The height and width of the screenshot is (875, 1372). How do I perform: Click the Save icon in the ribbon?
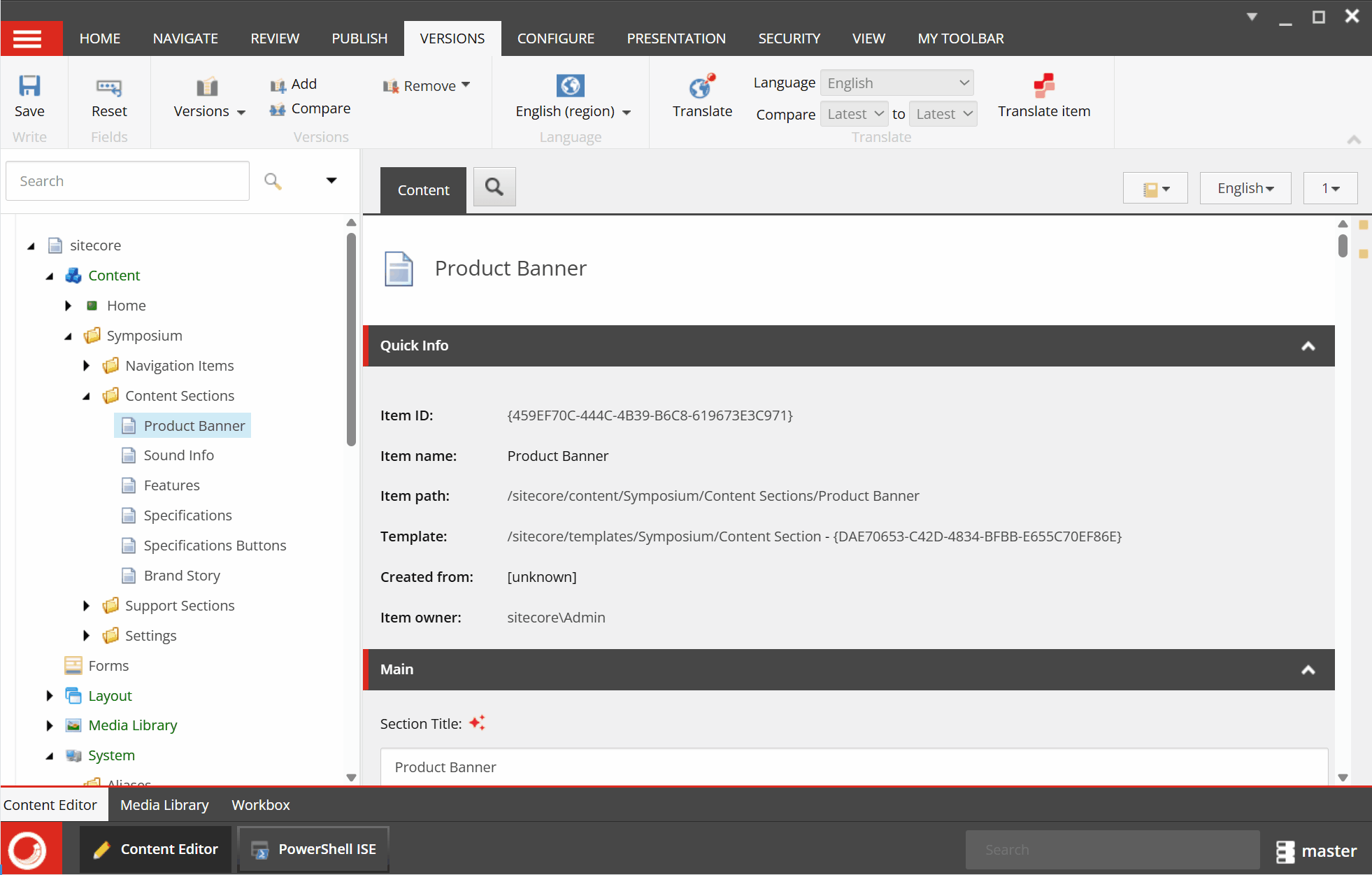point(29,86)
